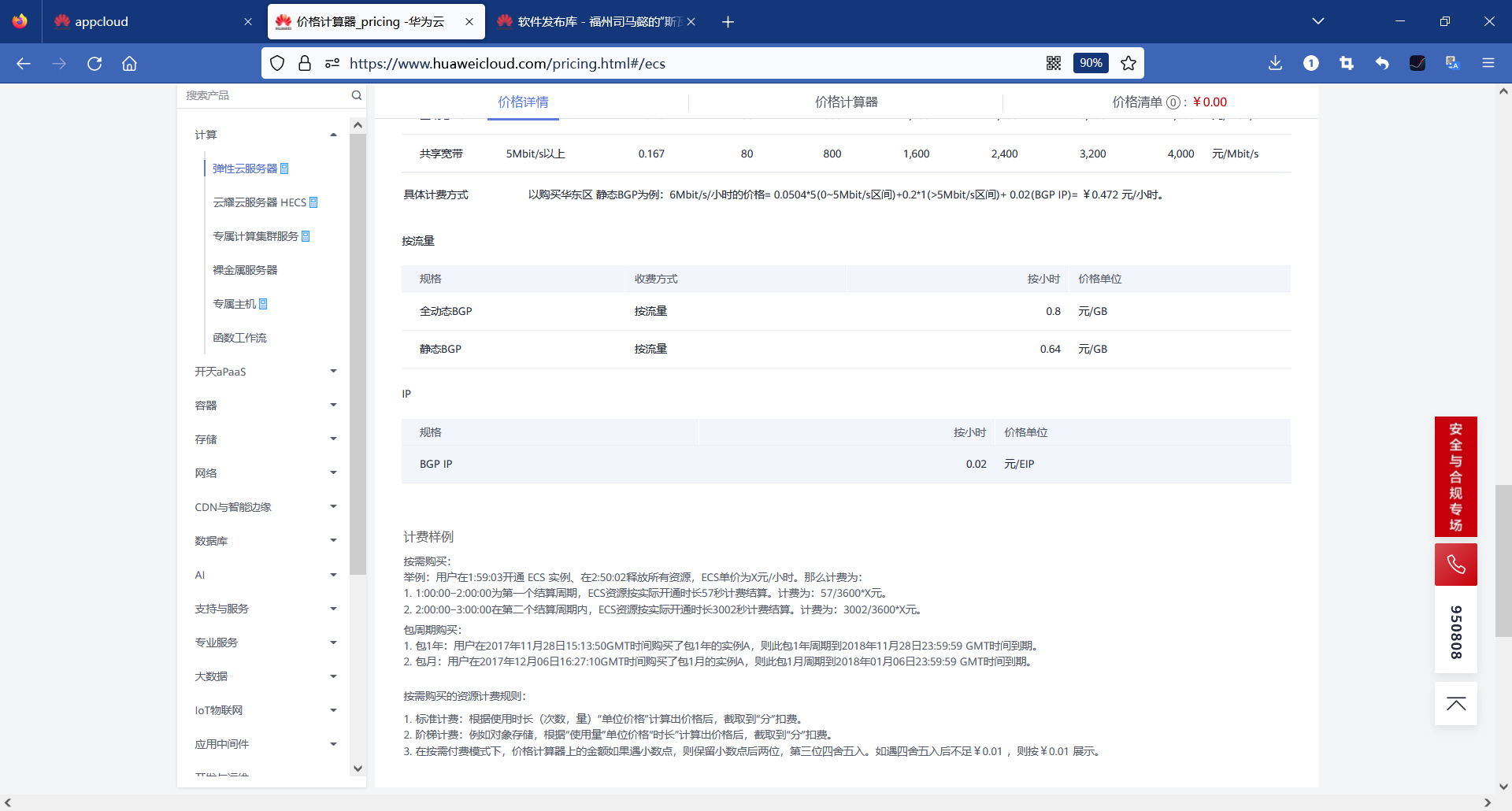Click the site info lock icon
The height and width of the screenshot is (811, 1512).
click(305, 63)
